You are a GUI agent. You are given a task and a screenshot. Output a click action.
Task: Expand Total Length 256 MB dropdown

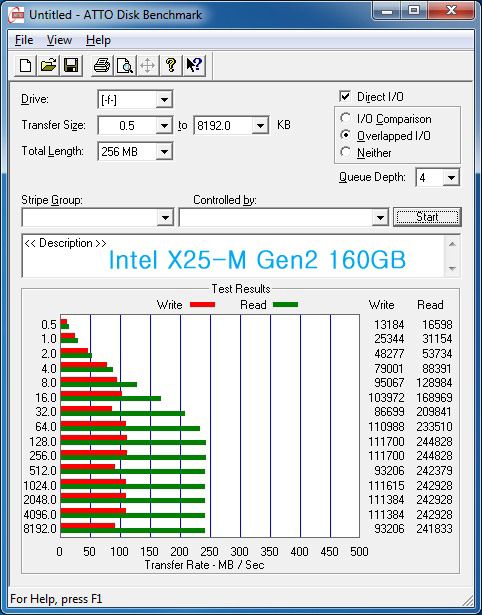[x=164, y=152]
